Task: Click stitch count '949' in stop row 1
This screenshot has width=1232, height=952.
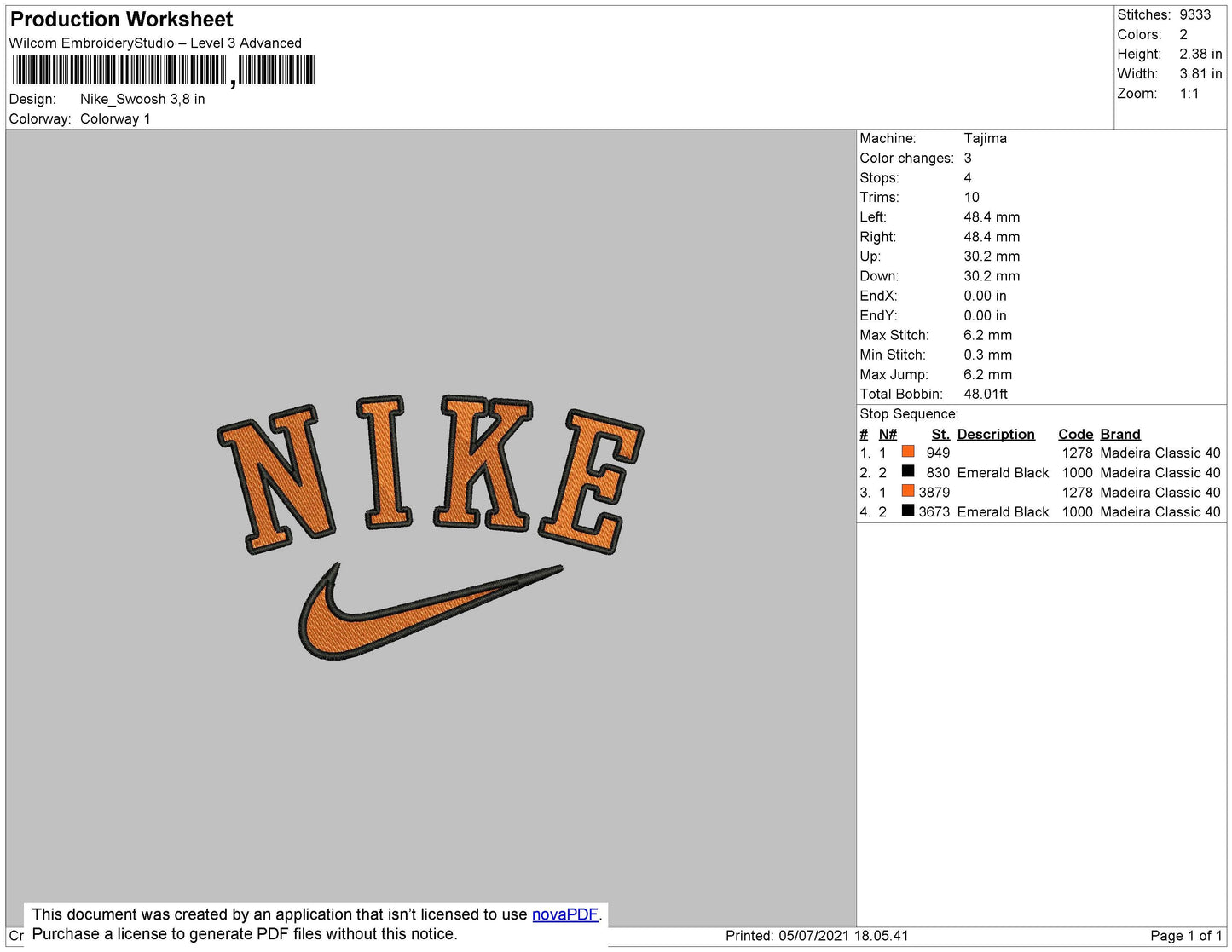Action: [938, 453]
